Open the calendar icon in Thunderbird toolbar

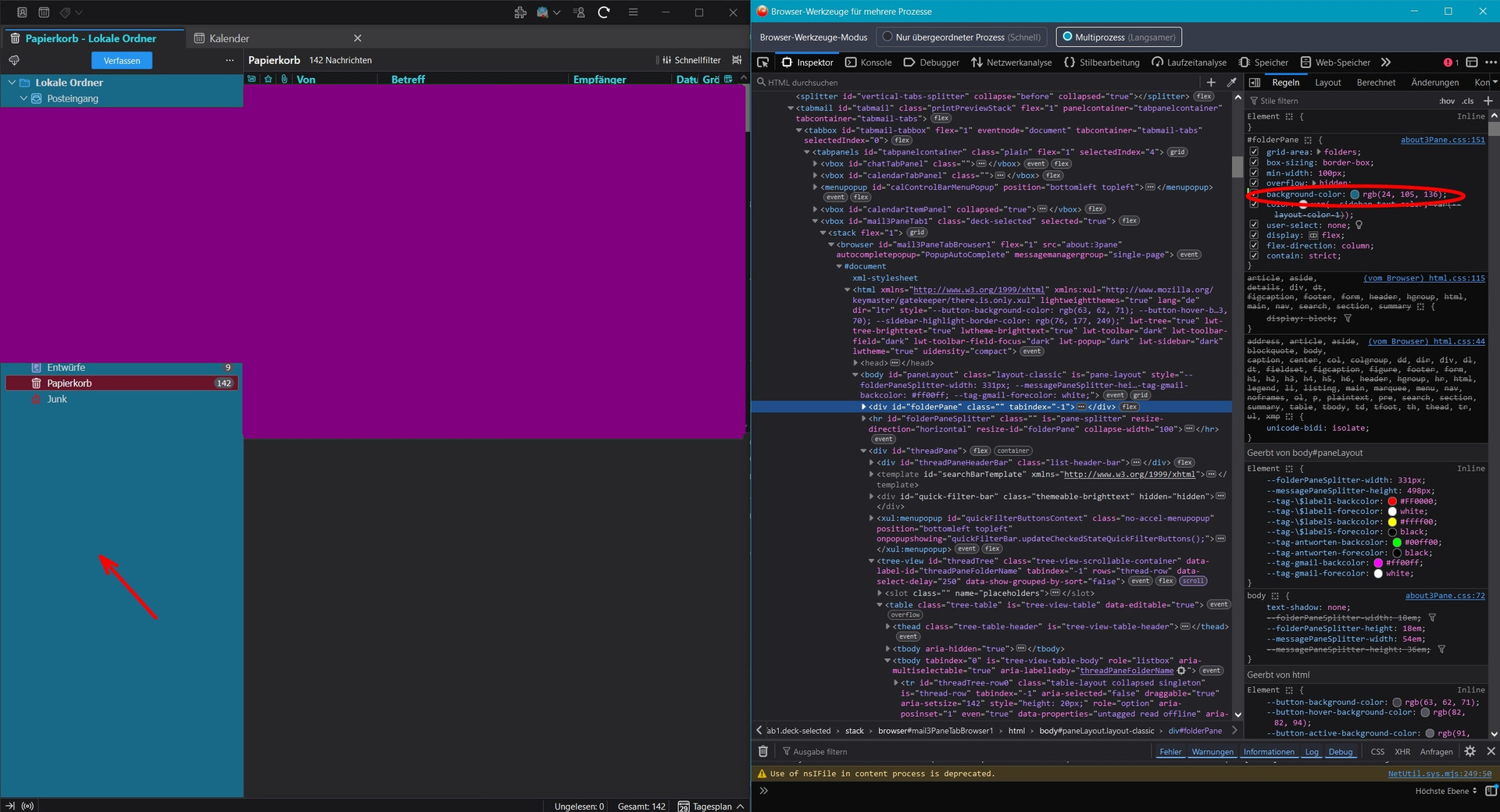coord(44,12)
